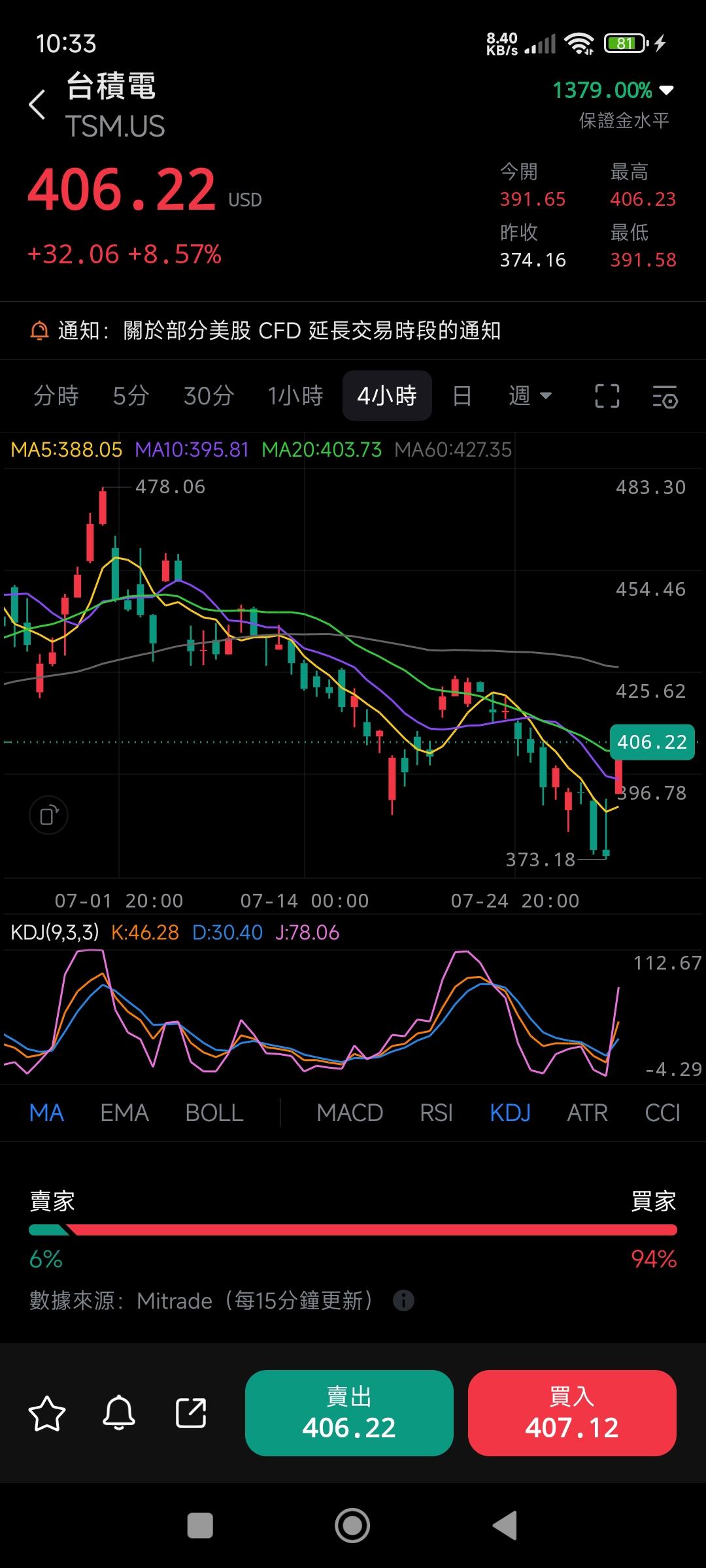Viewport: 706px width, 1568px height.
Task: Tap Android home navigation button
Action: [352, 1526]
